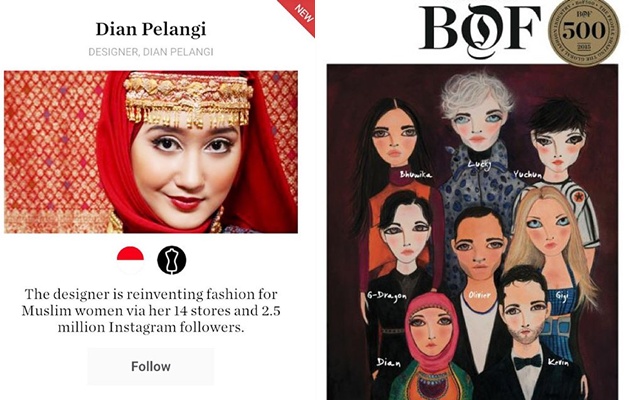Screen dimensions: 630x400
Task: Open the Dian Pelangi portrait photo
Action: tap(151, 152)
